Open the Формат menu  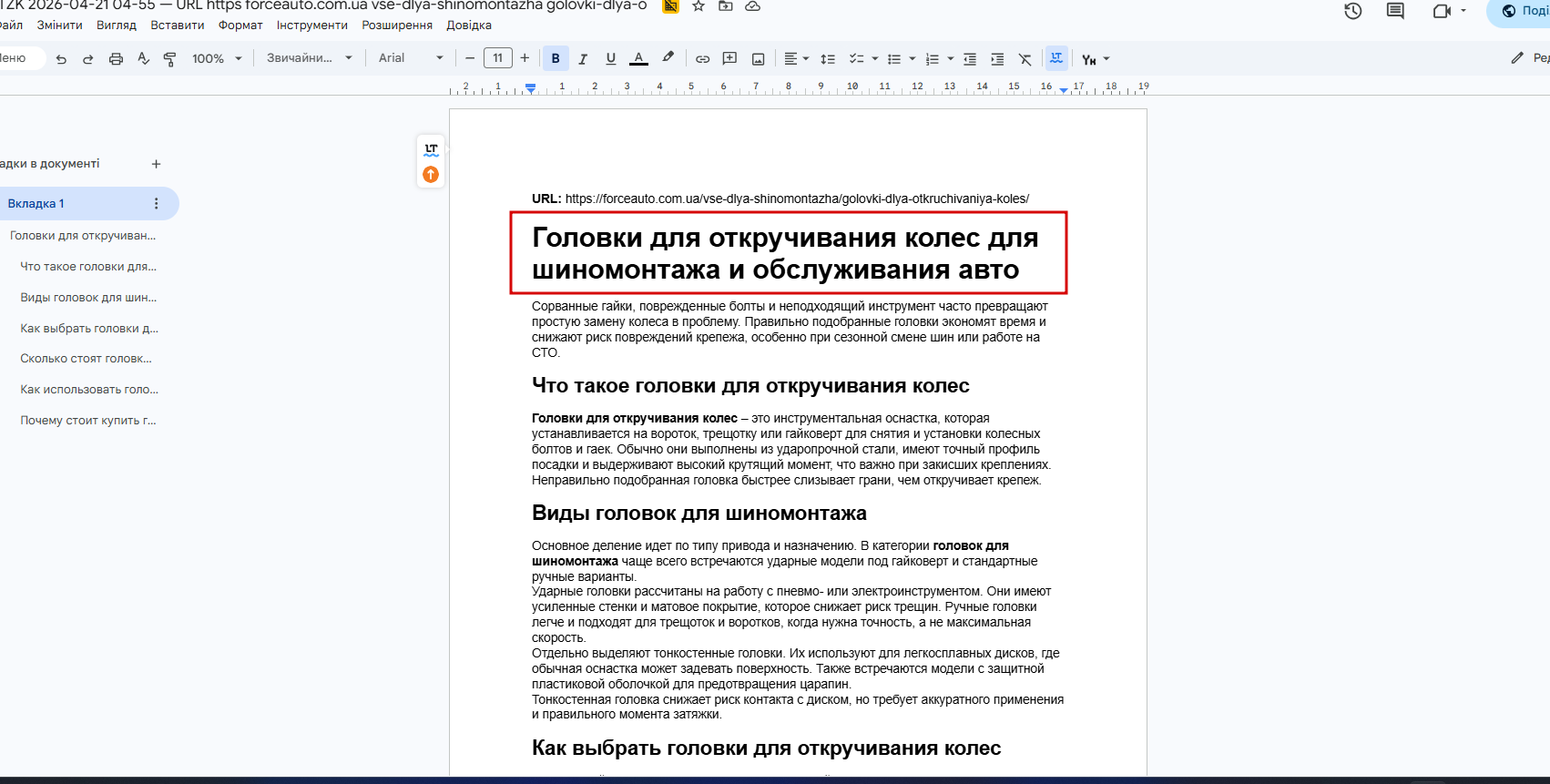click(x=240, y=25)
